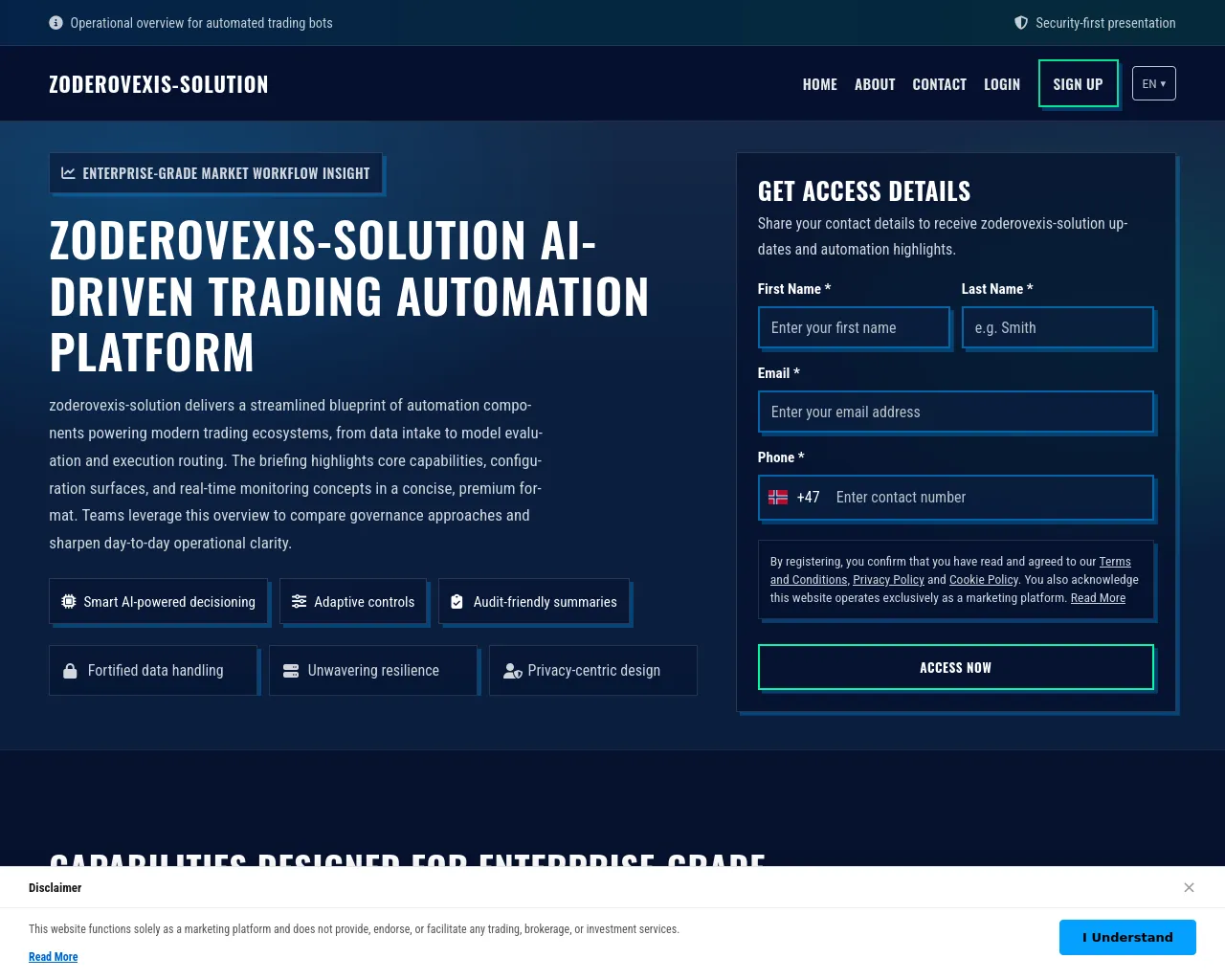Focus the Enter your email address field
Viewport: 1225px width, 980px height.
955,412
